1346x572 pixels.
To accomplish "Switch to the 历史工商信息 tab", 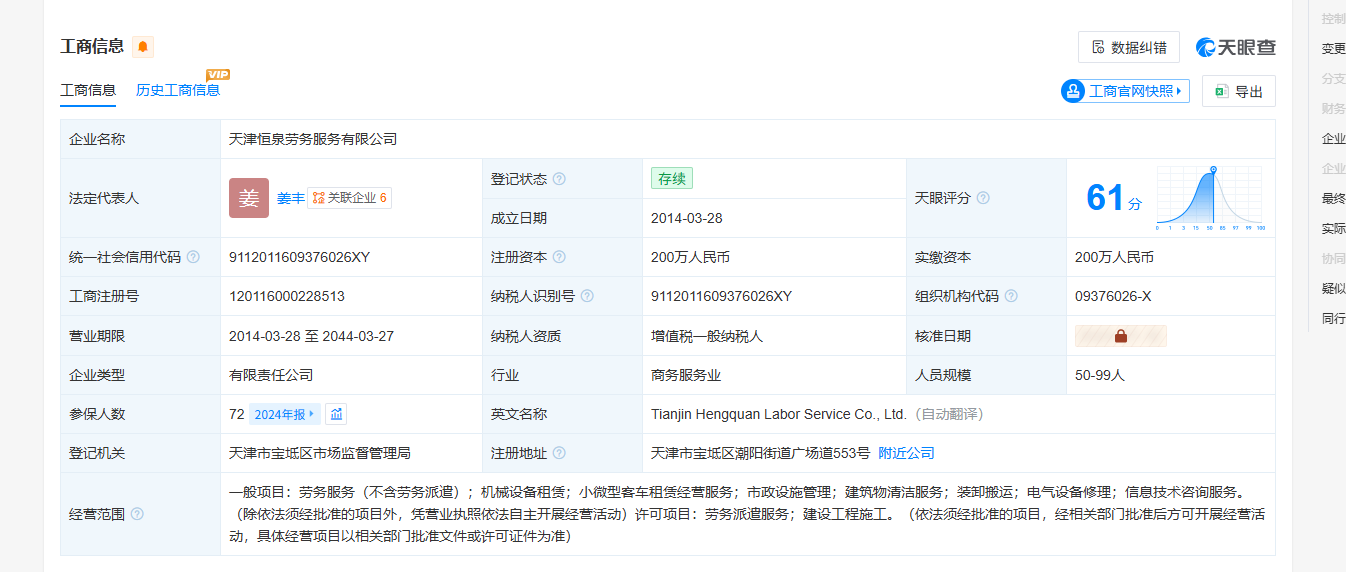I will pyautogui.click(x=178, y=90).
